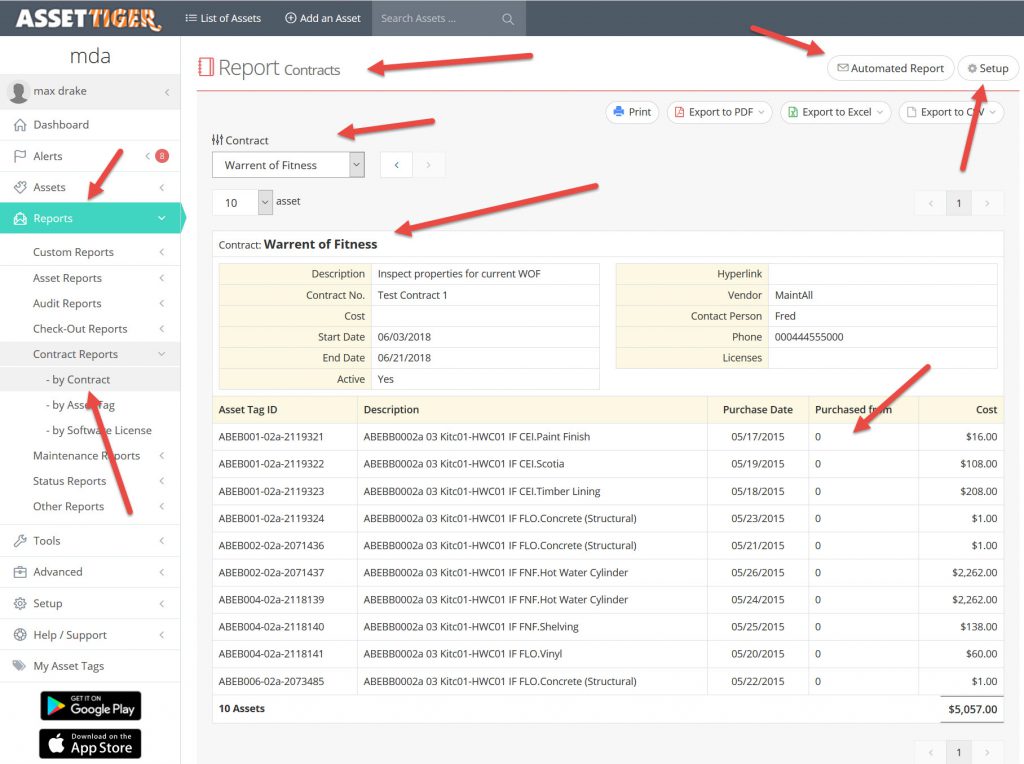1024x764 pixels.
Task: Click the search magnifier icon
Action: coord(508,19)
